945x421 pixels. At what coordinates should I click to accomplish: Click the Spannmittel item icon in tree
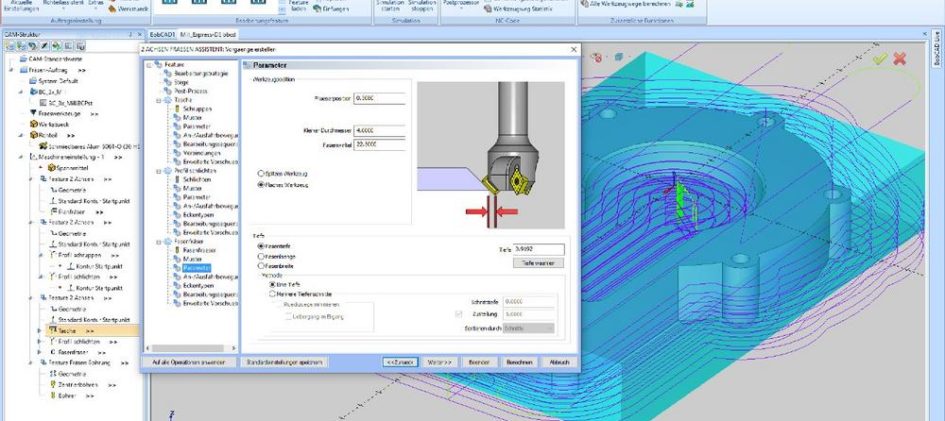43,168
